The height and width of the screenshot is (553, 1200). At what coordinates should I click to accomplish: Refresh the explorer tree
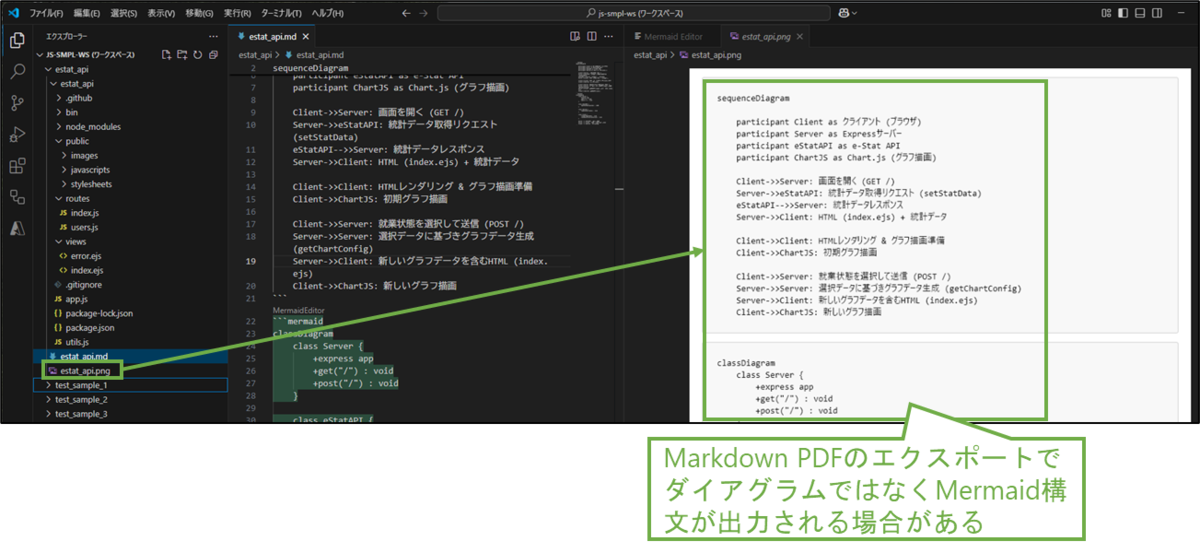point(197,55)
